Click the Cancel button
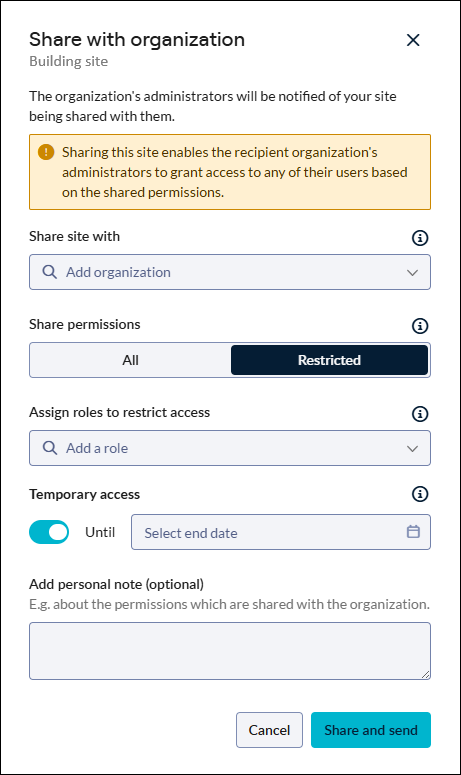461x775 pixels. pos(269,730)
